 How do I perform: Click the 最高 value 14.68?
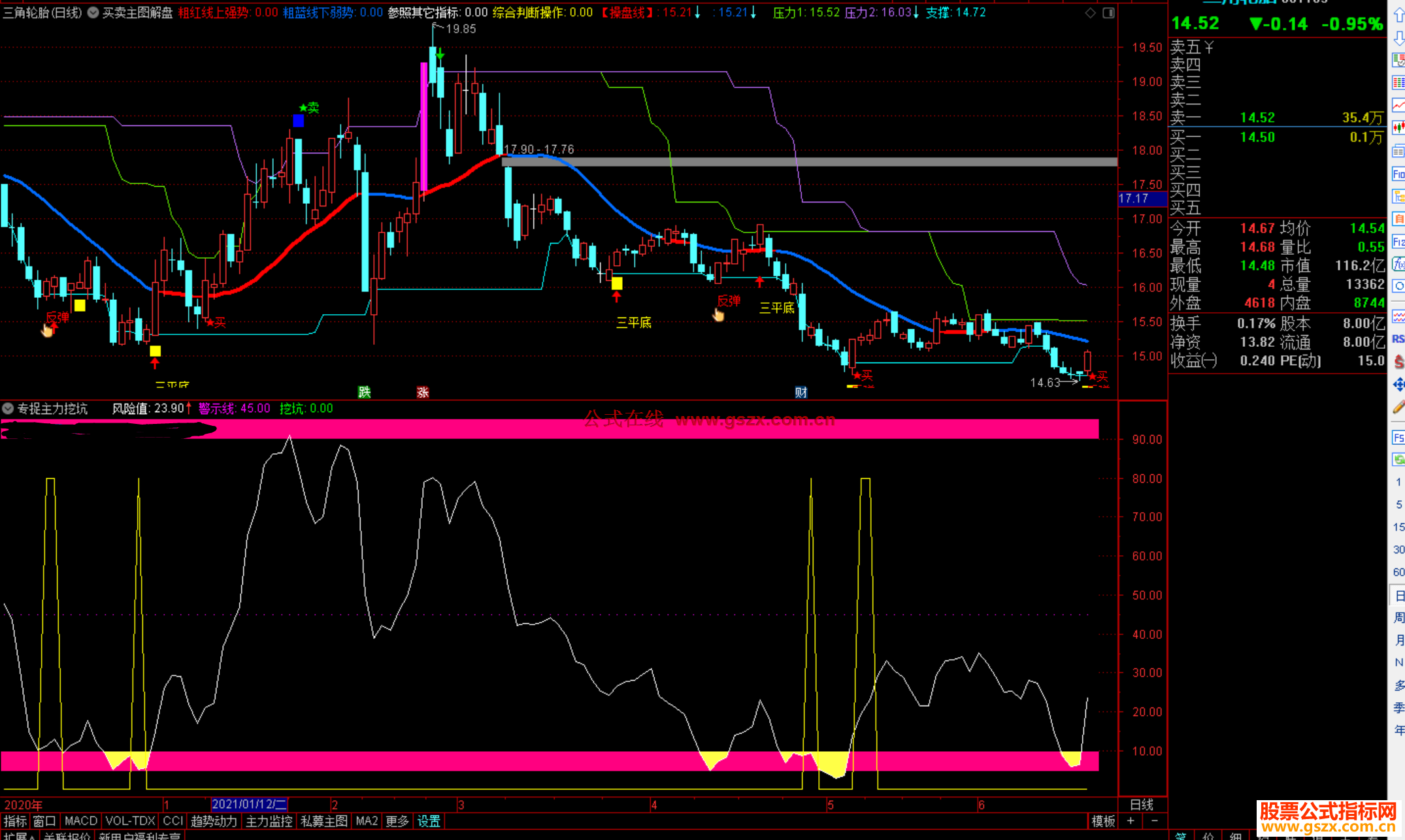click(x=1257, y=247)
